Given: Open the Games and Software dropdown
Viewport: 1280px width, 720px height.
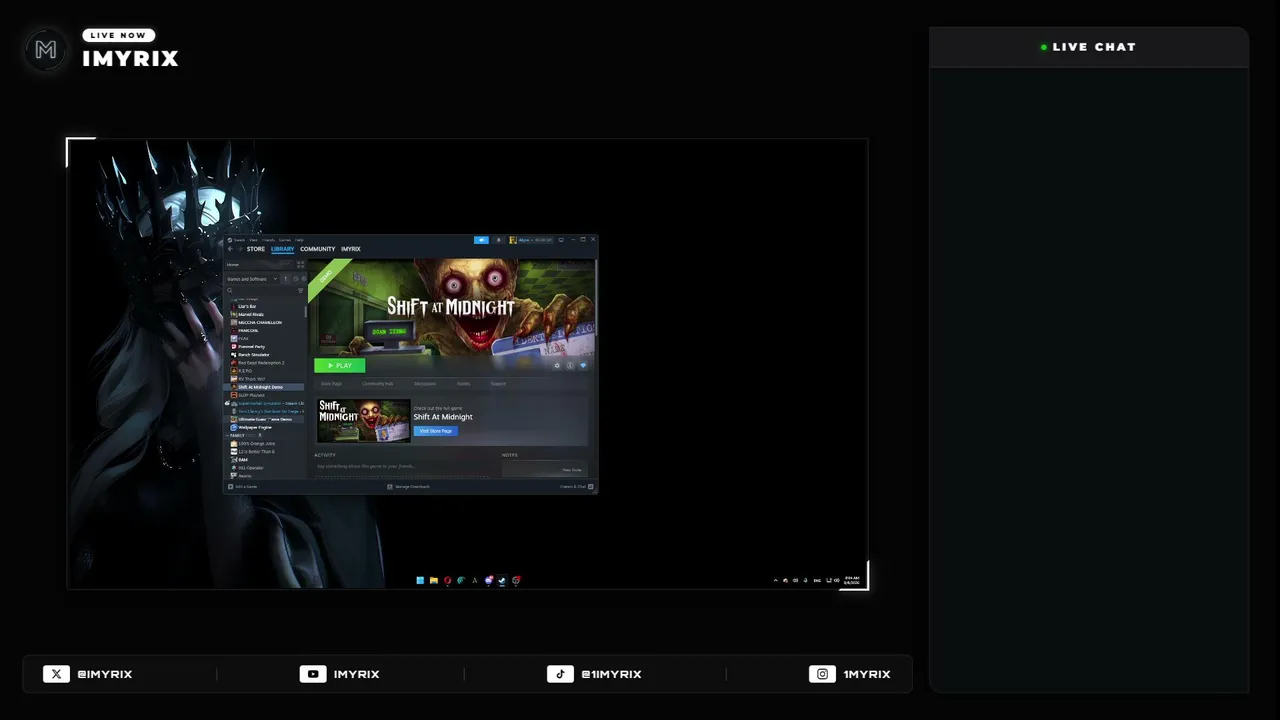Looking at the screenshot, I should (x=252, y=279).
